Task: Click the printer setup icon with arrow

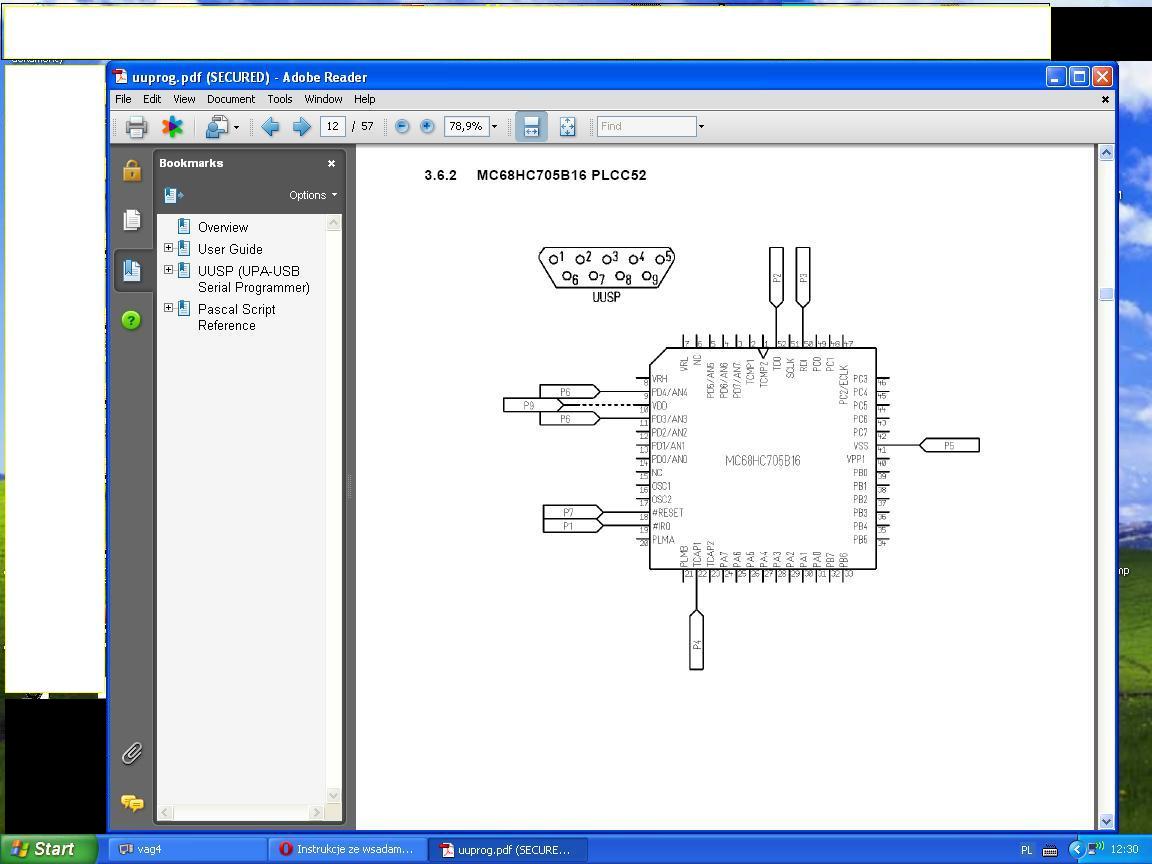Action: [x=217, y=127]
